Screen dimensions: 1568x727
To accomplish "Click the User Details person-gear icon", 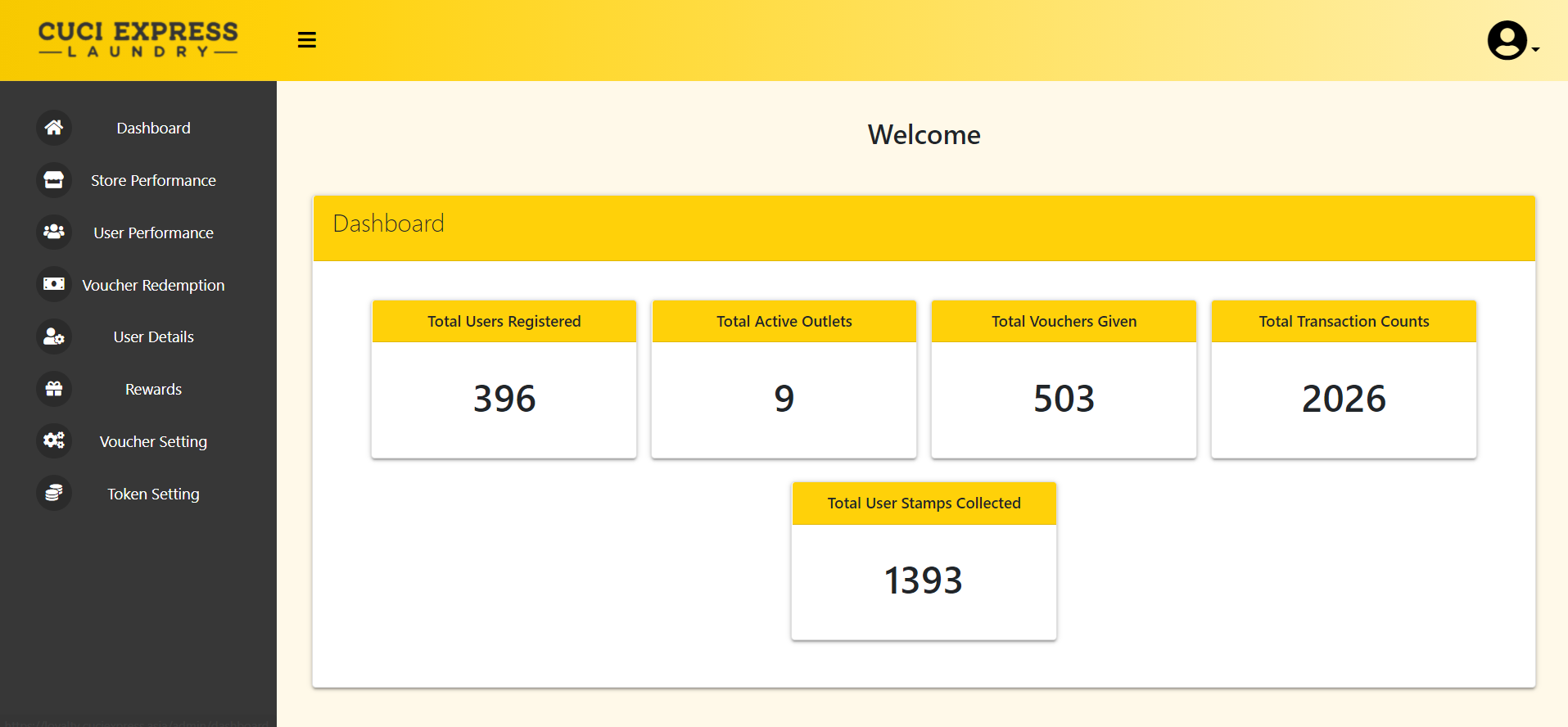I will click(x=54, y=336).
